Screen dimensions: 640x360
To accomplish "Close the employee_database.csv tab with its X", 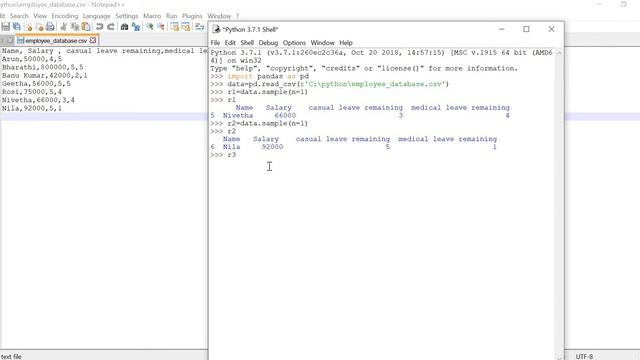I will [x=93, y=40].
